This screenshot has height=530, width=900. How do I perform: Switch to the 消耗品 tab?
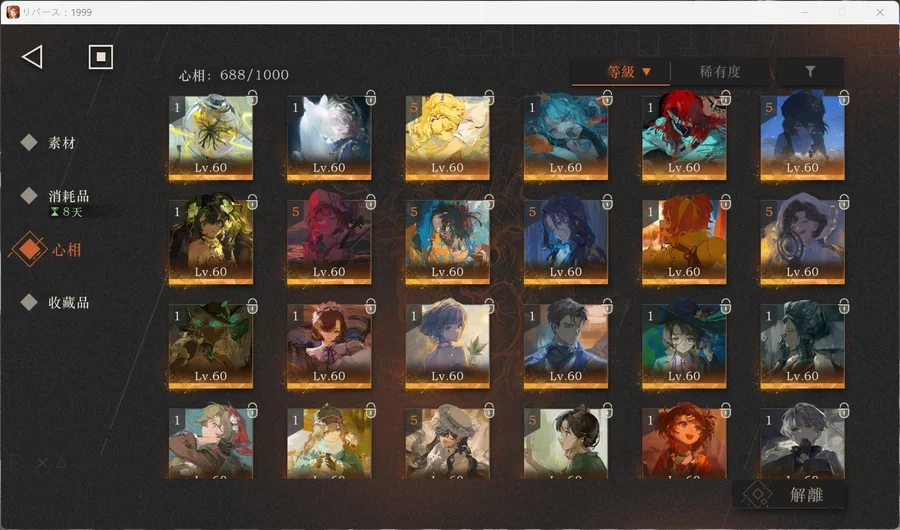click(x=68, y=196)
